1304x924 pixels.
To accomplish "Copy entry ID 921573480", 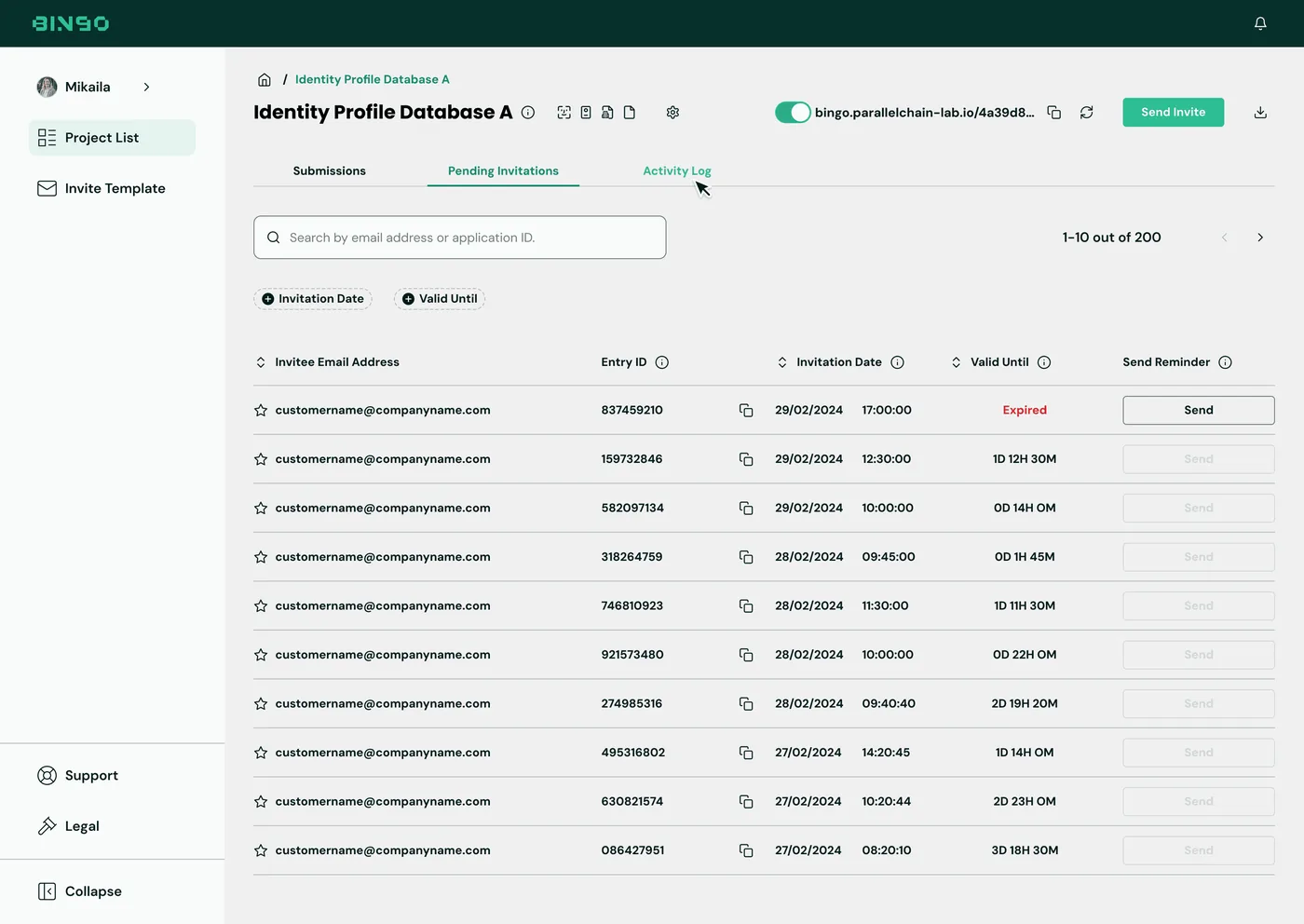I will point(746,655).
